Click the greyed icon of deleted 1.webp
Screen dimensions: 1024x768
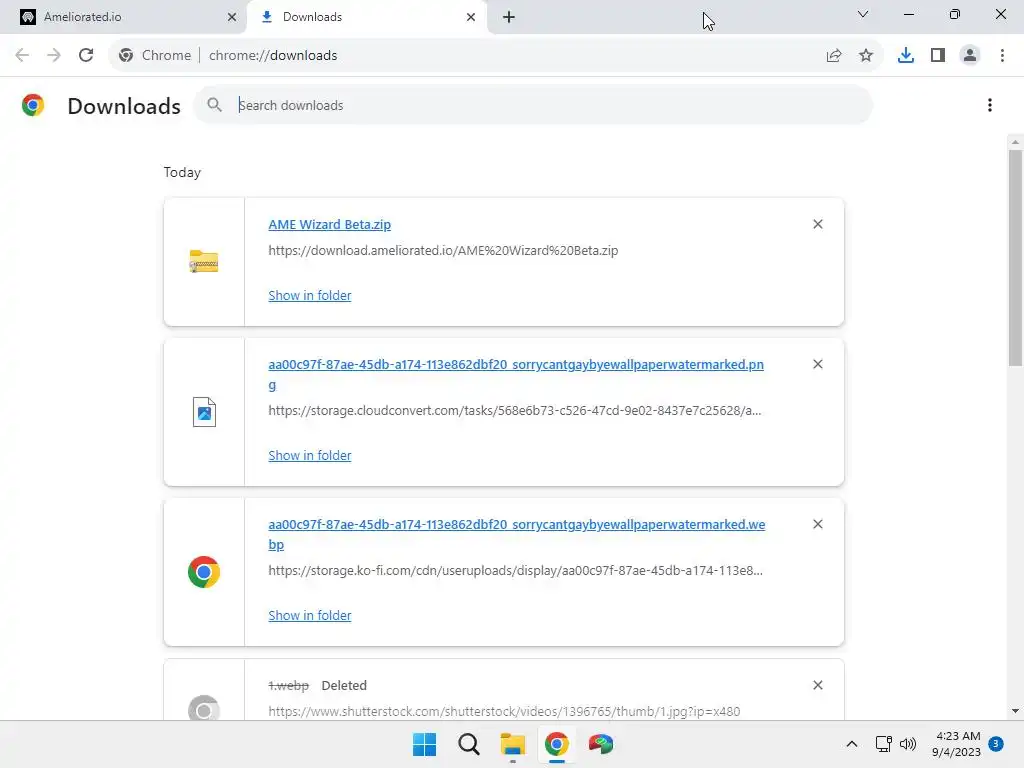click(x=204, y=708)
